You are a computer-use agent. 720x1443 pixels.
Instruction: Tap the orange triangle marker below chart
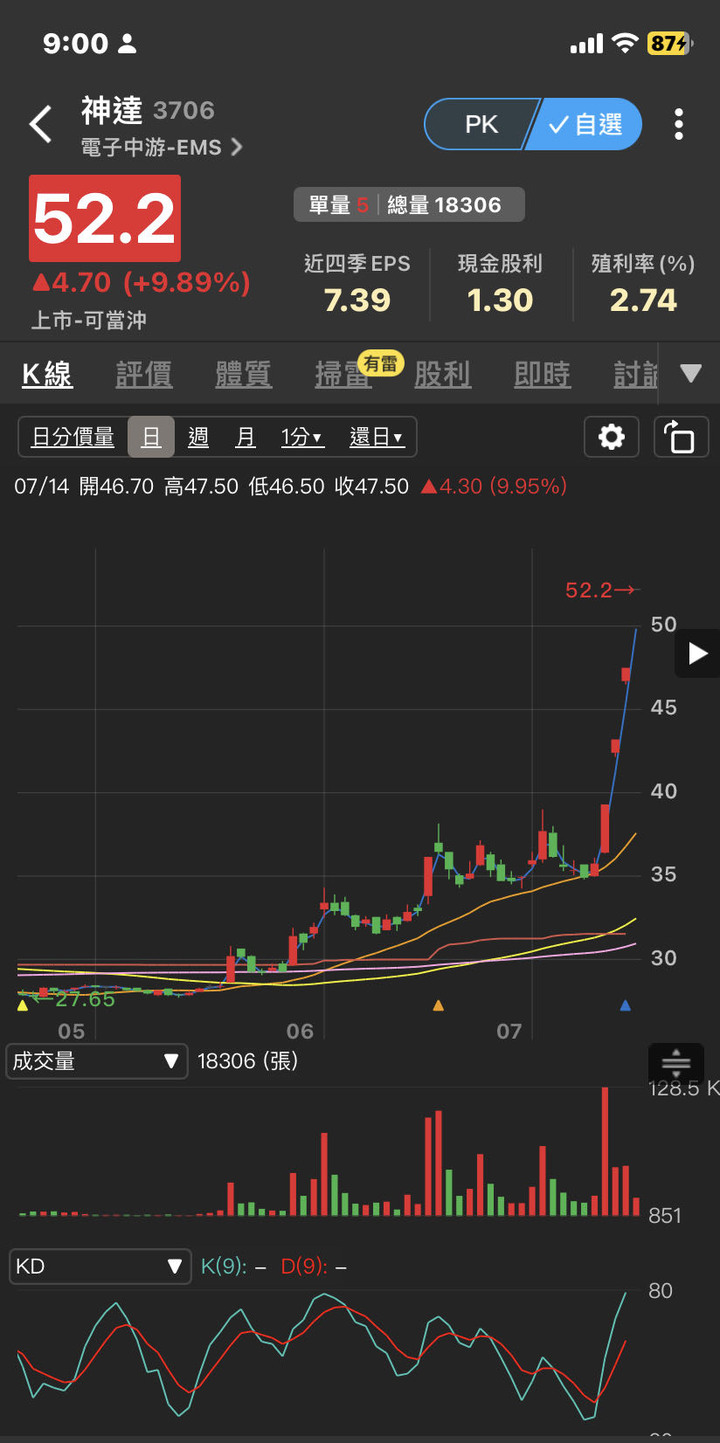click(438, 1005)
